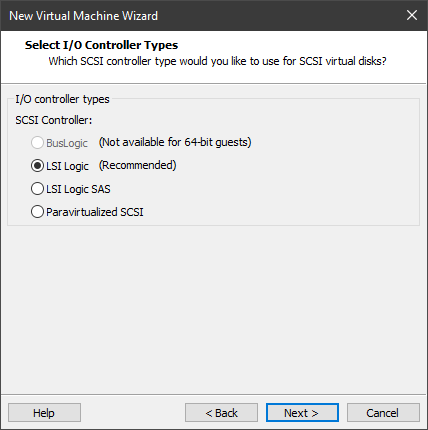The height and width of the screenshot is (430, 428).
Task: Choose the LSI Logic SAS radio option
Action: (x=37, y=189)
